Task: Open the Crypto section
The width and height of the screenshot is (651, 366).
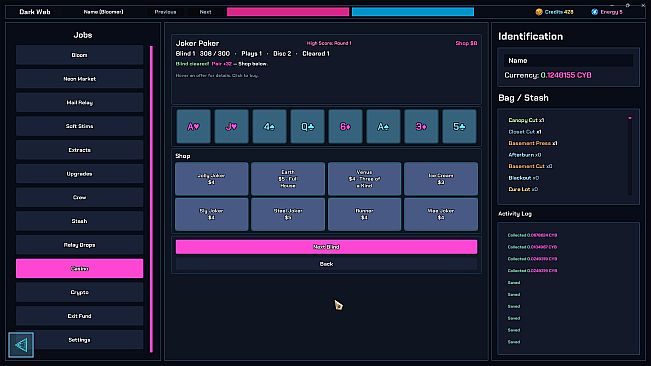Action: pos(79,292)
